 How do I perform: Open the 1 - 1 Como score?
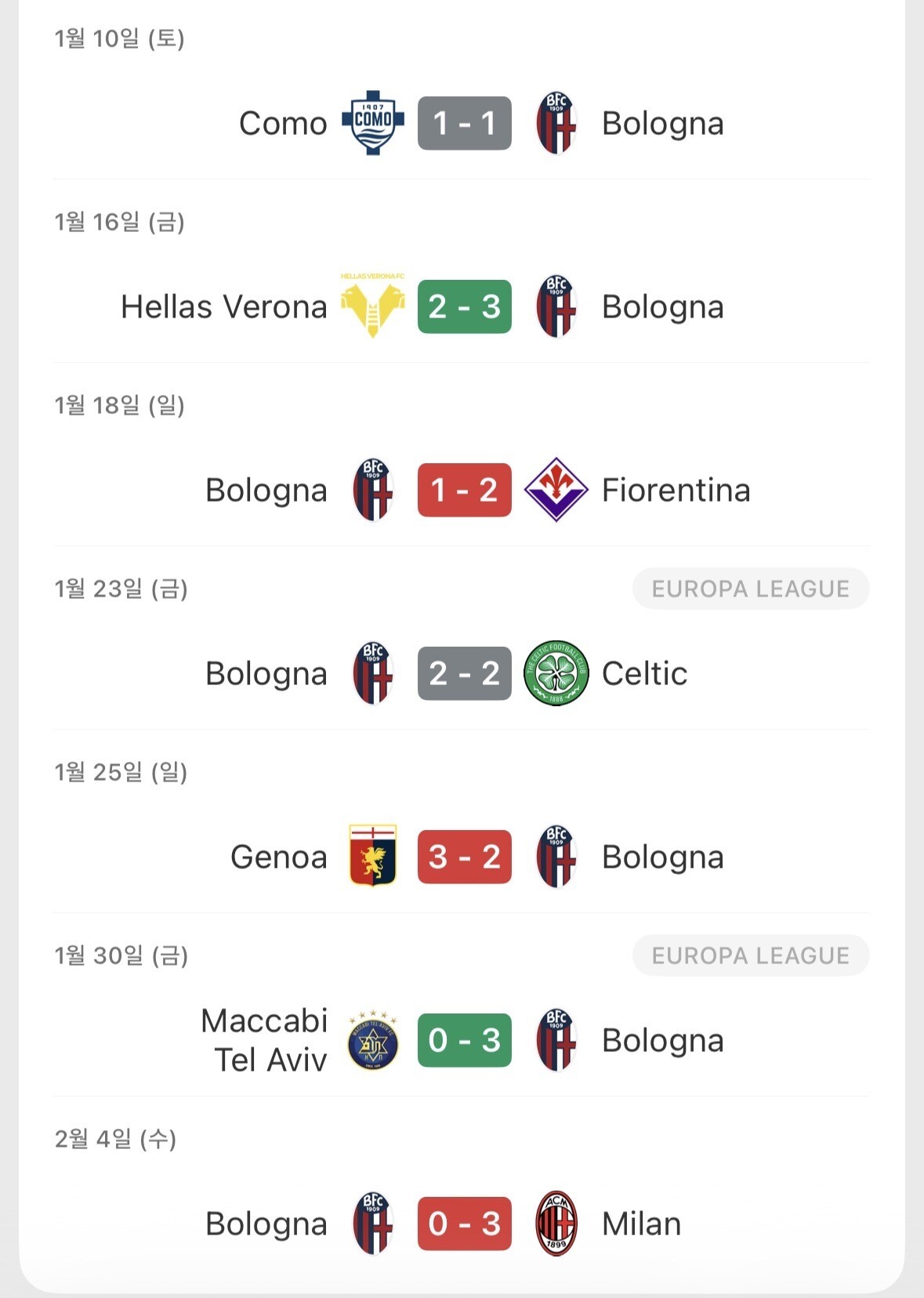(465, 123)
